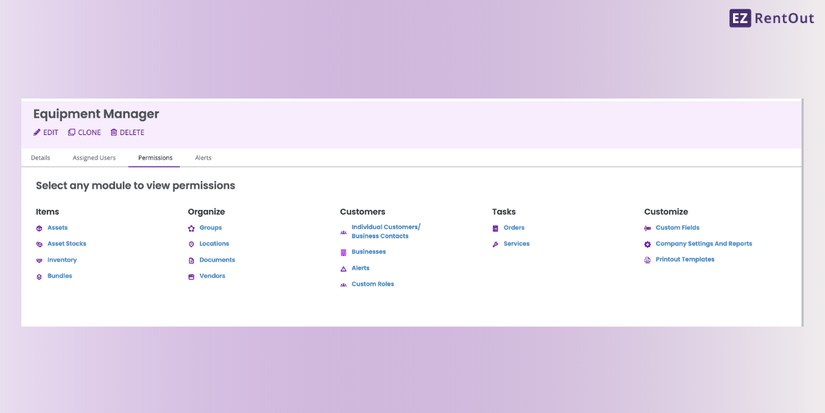Click the Groups star icon
The image size is (825, 413).
click(191, 228)
